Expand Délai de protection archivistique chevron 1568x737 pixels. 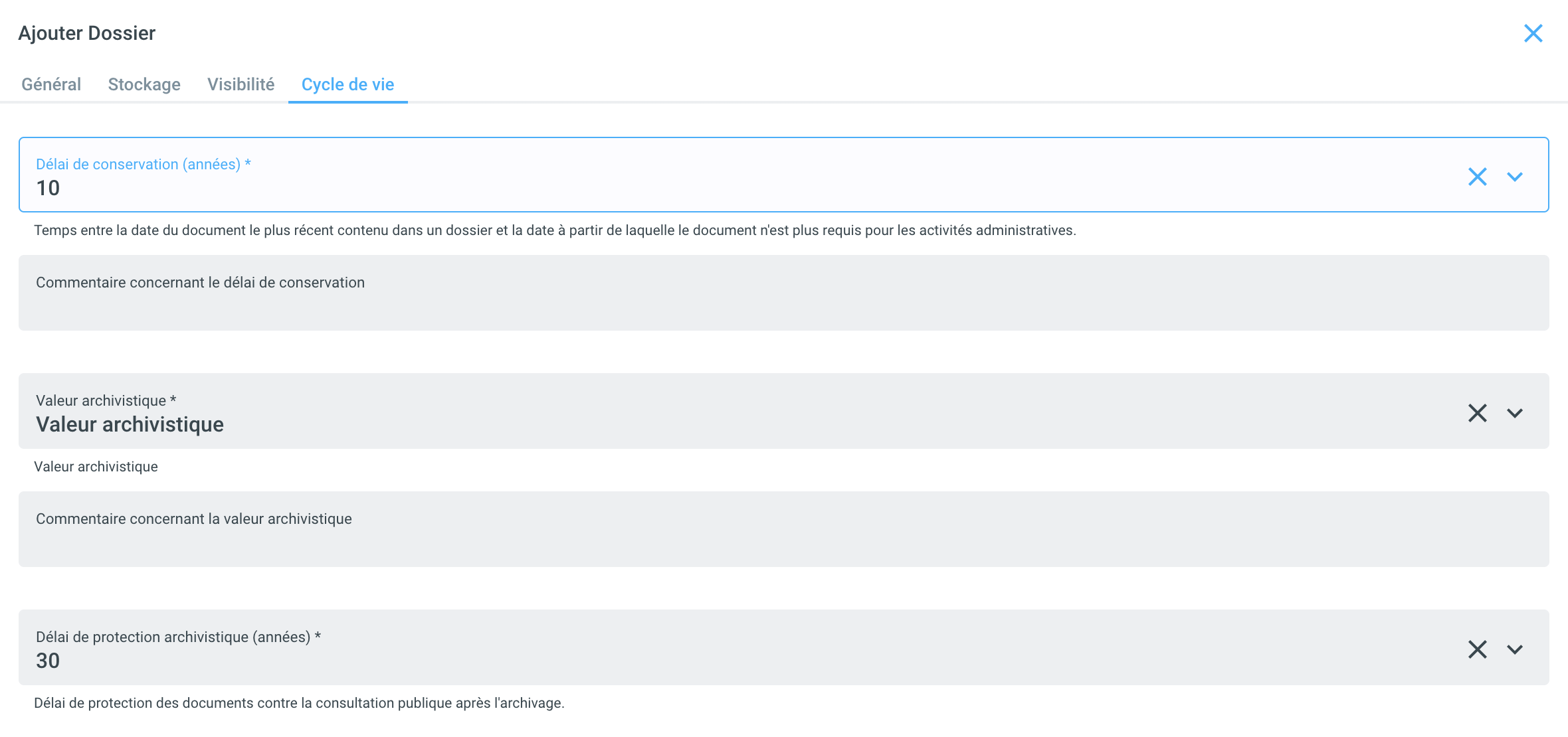pyautogui.click(x=1515, y=649)
